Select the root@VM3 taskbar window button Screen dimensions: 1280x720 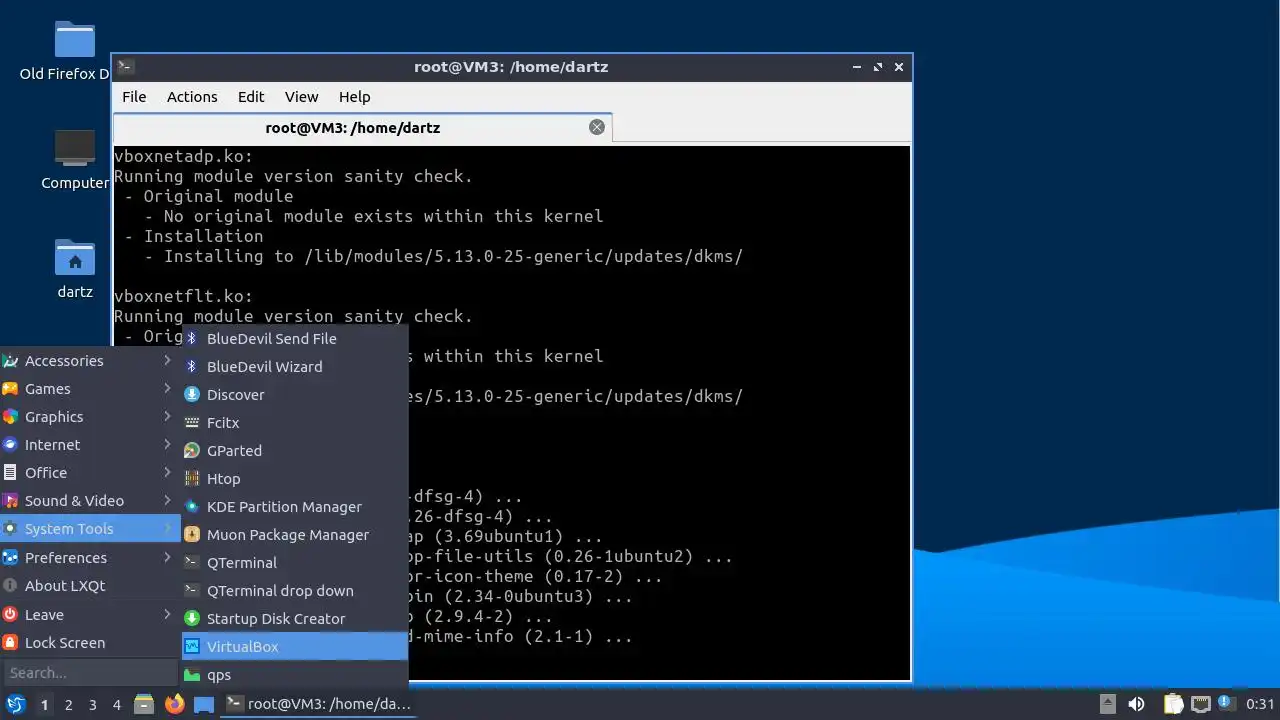click(320, 704)
